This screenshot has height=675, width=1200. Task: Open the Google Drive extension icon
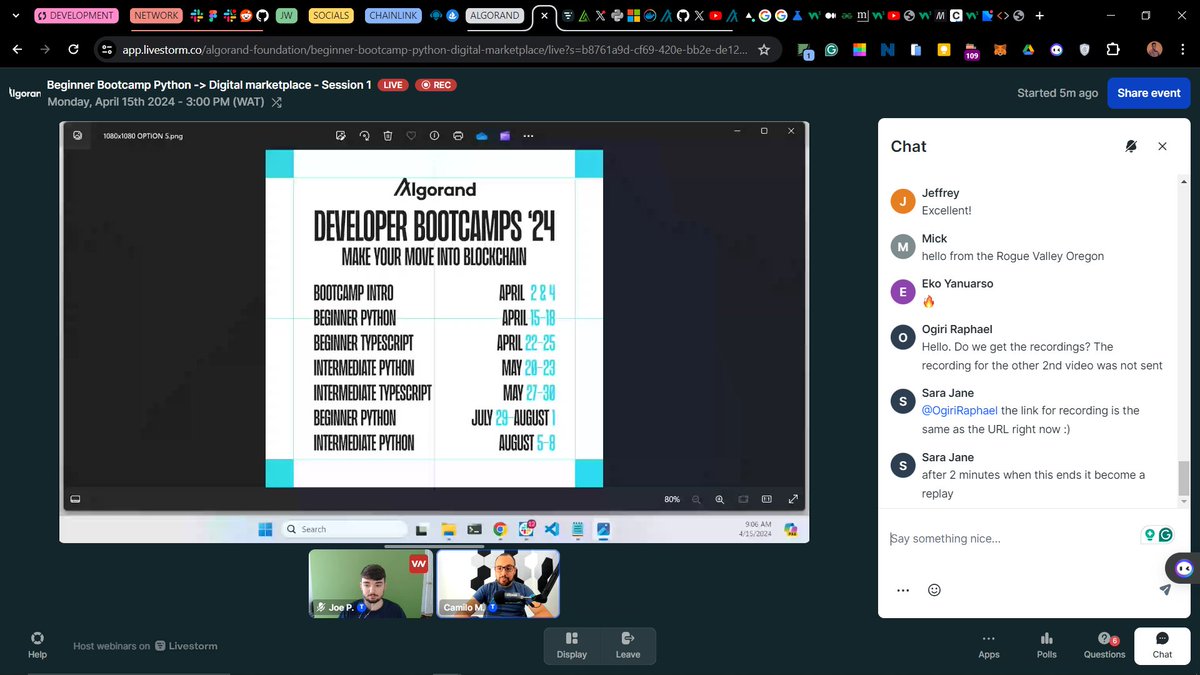(1026, 50)
